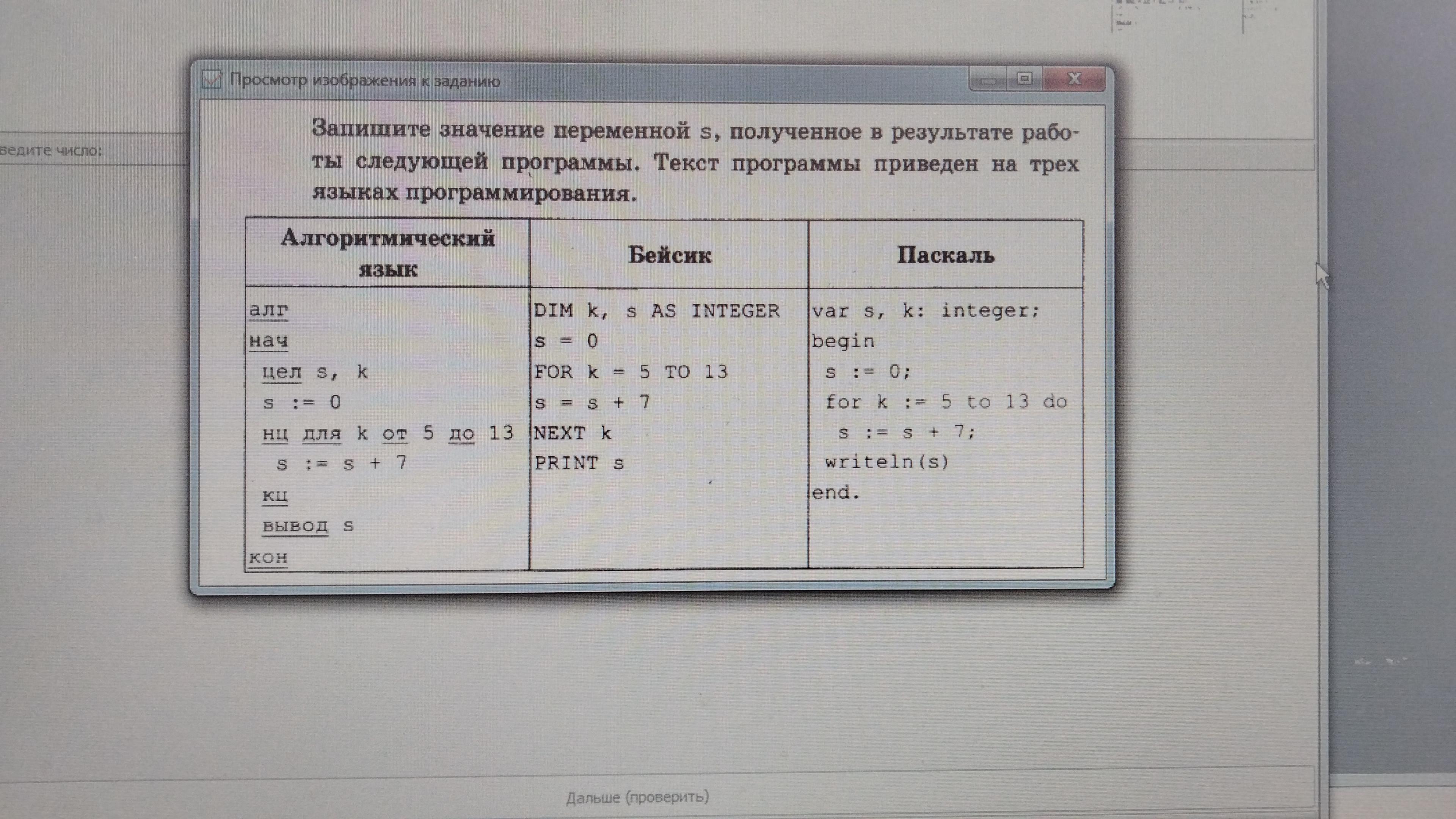Image resolution: width=1456 pixels, height=819 pixels.
Task: Click the Pascal begin keyword
Action: [x=843, y=341]
